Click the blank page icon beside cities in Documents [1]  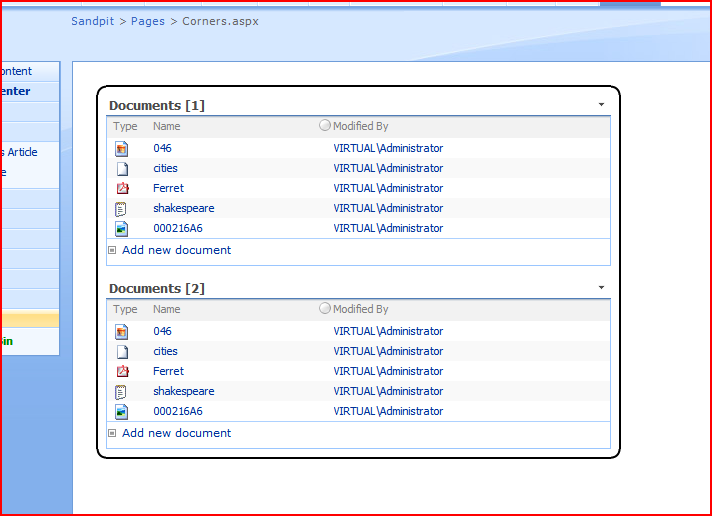[122, 169]
